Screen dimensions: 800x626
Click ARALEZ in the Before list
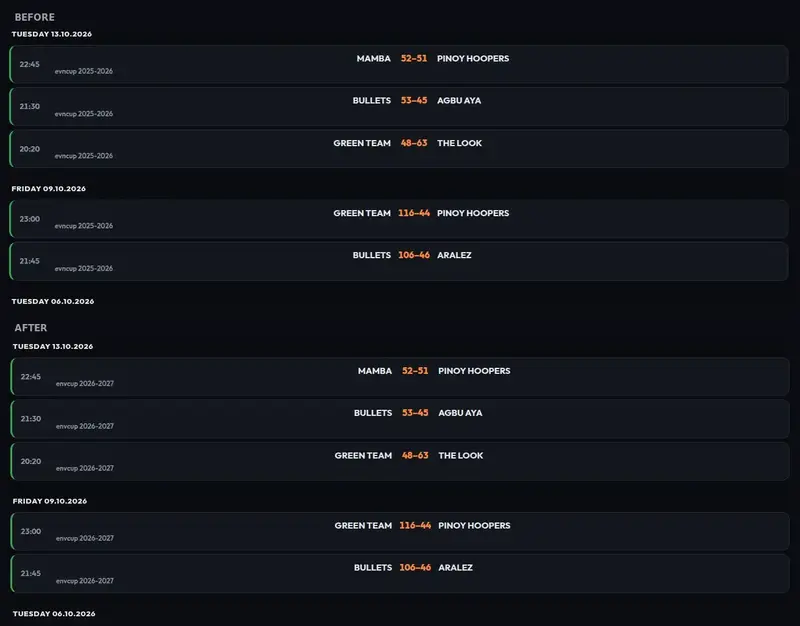(454, 255)
